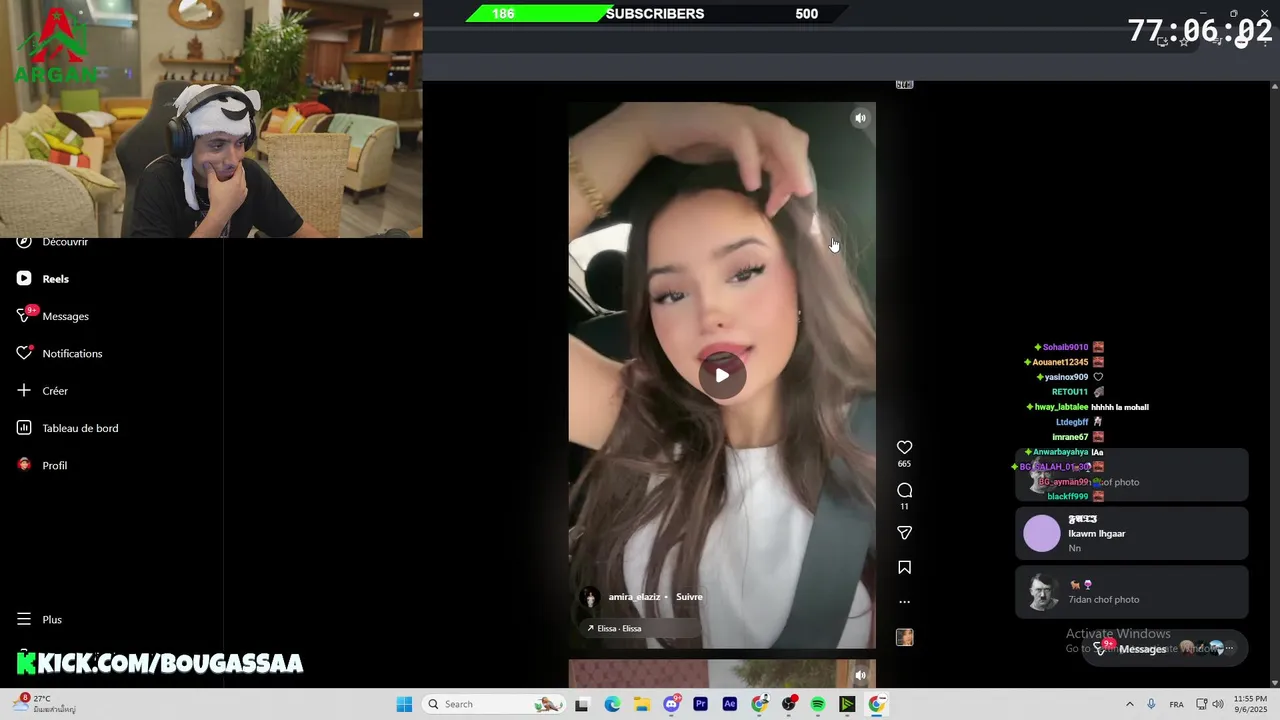The width and height of the screenshot is (1280, 720).
Task: Open the reel's three-dot more options
Action: click(904, 602)
